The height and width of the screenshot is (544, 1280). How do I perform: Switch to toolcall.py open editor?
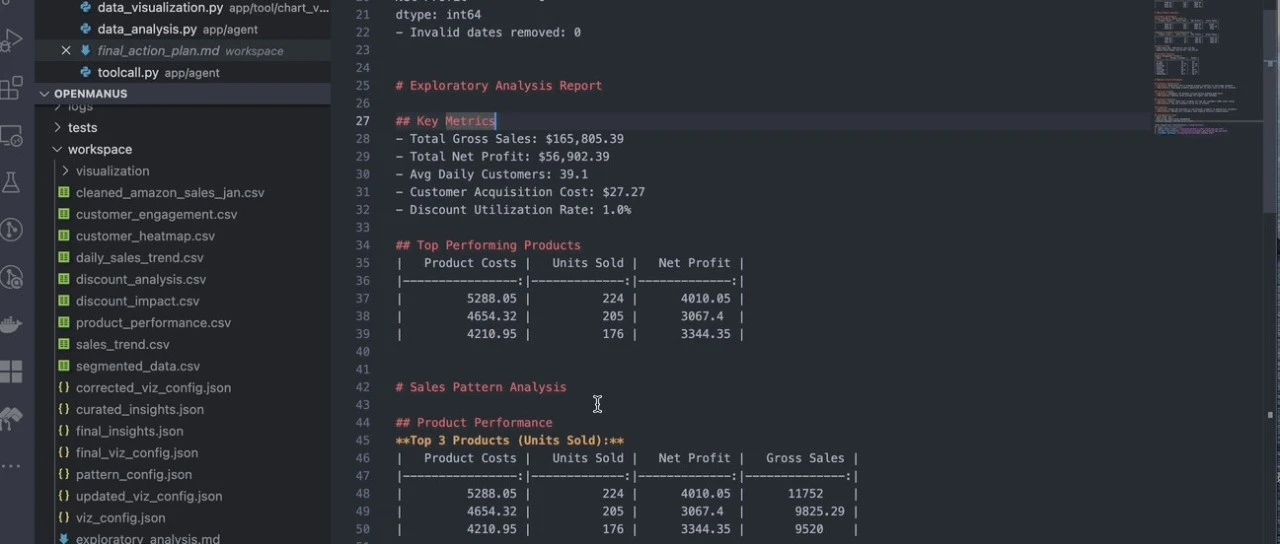pyautogui.click(x=128, y=73)
